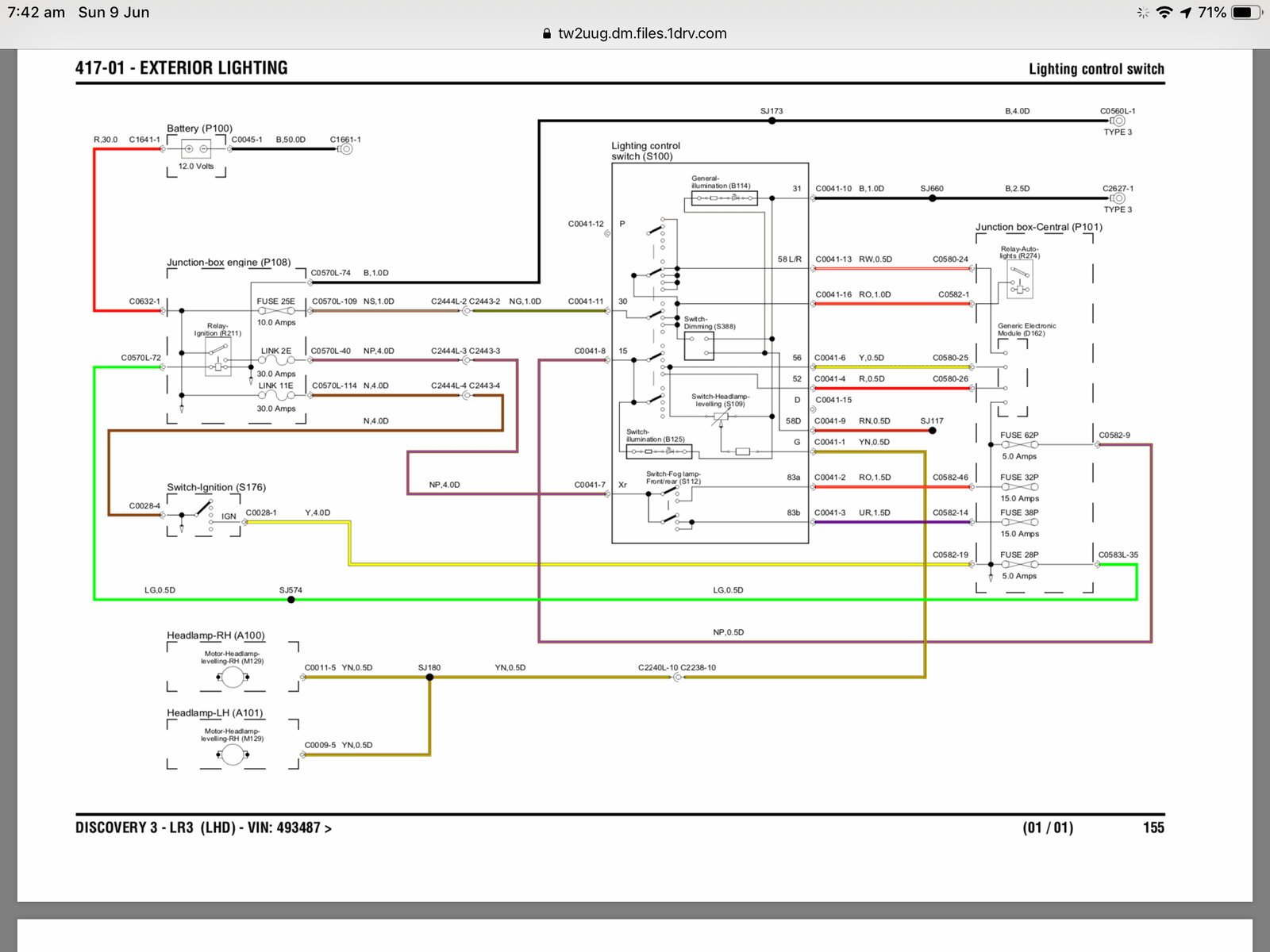Screen dimensions: 1270x952
Task: Tap the C0583L-35 connector label
Action: 1118,555
